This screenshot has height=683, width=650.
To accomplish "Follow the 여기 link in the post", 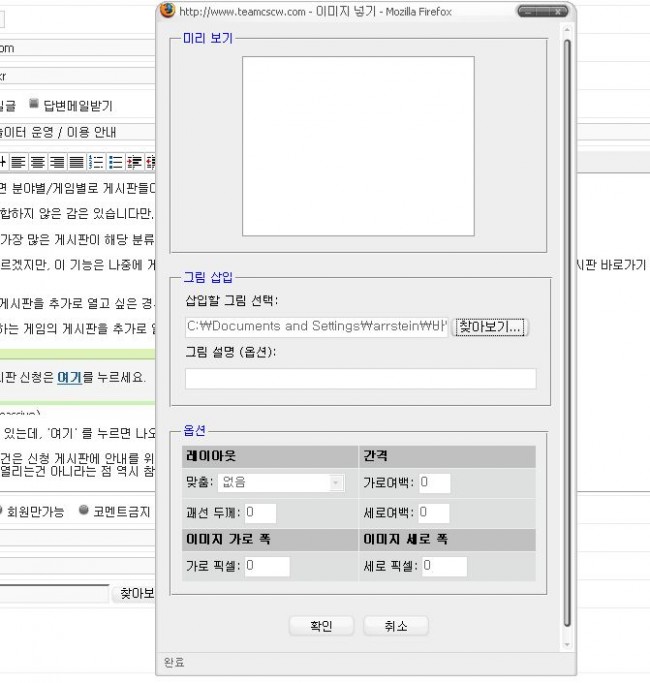I will coord(69,377).
